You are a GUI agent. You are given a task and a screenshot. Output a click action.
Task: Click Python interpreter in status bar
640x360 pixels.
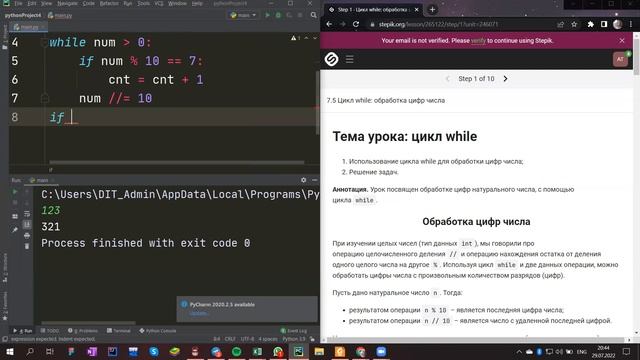pos(294,339)
